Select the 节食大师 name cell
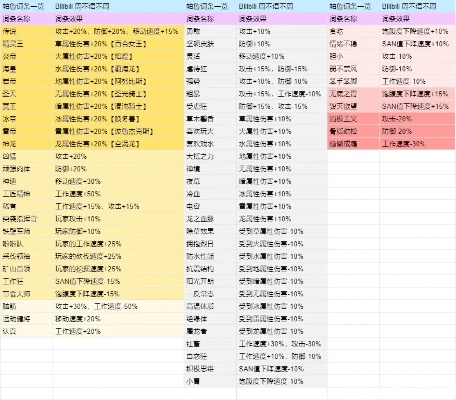This screenshot has height=400, width=456. coord(26,294)
